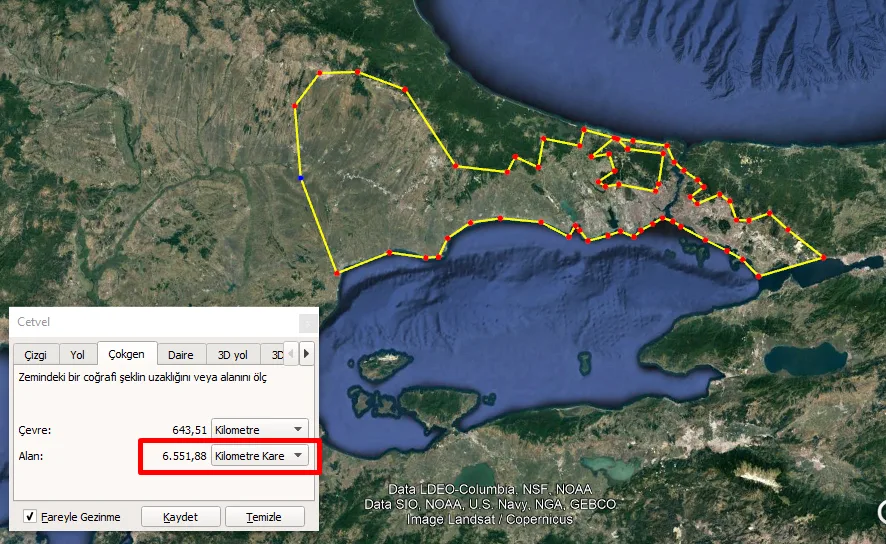Open the Kilometre Kare area unit dropdown
The image size is (886, 544).
coord(260,456)
